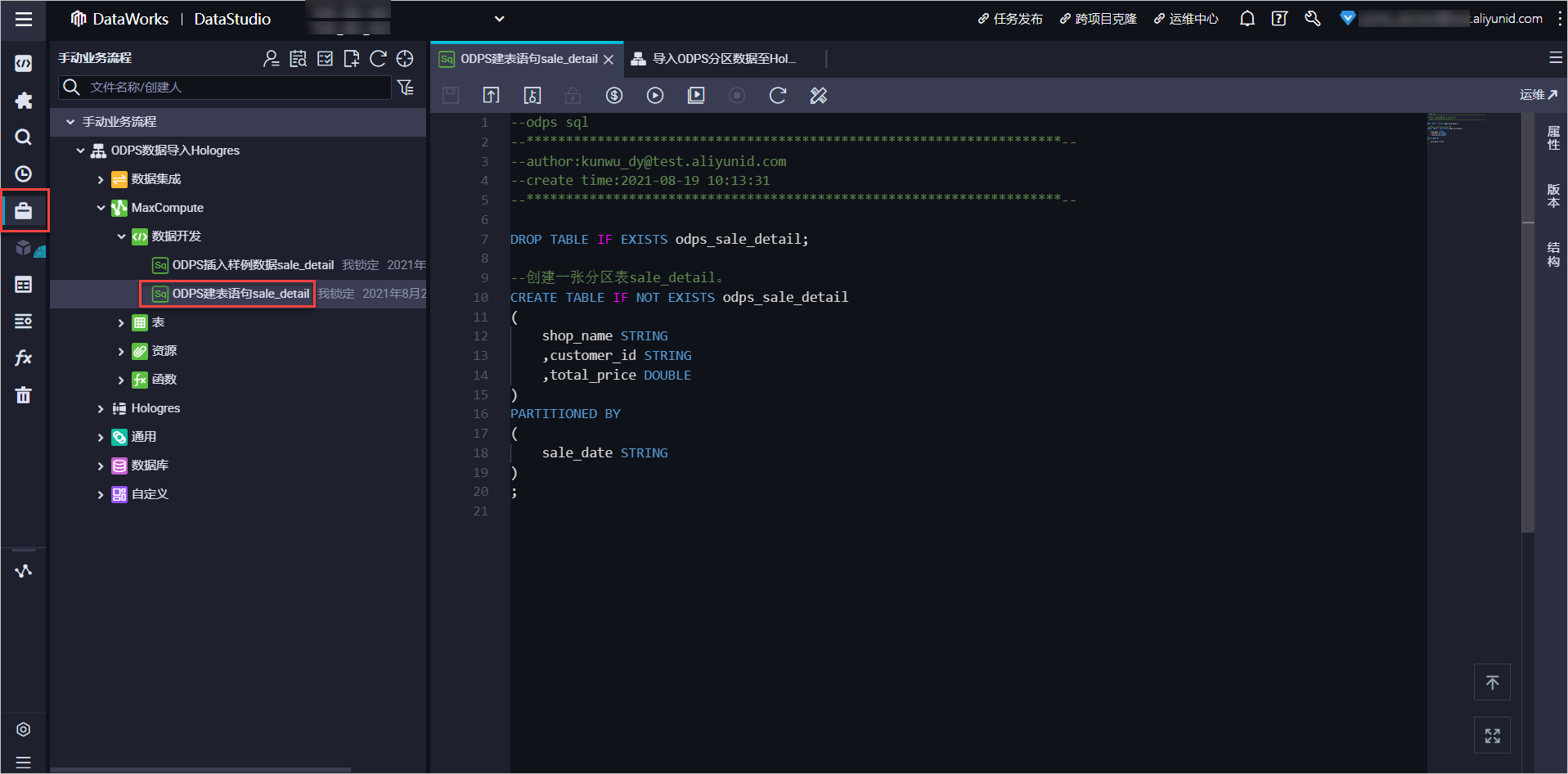Open the 结构 side panel tab
This screenshot has width=1568, height=774.
click(1552, 254)
